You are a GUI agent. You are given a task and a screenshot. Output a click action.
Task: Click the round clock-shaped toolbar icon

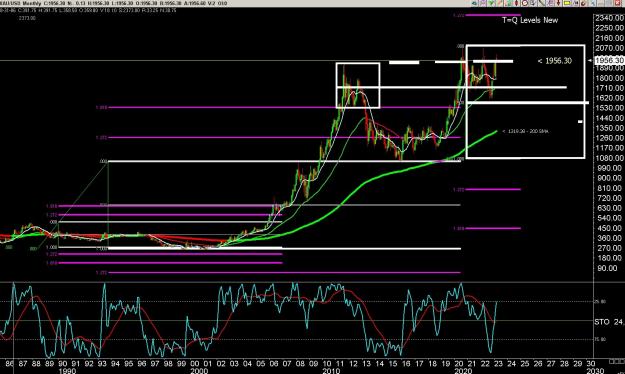pyautogui.click(x=525, y=3)
